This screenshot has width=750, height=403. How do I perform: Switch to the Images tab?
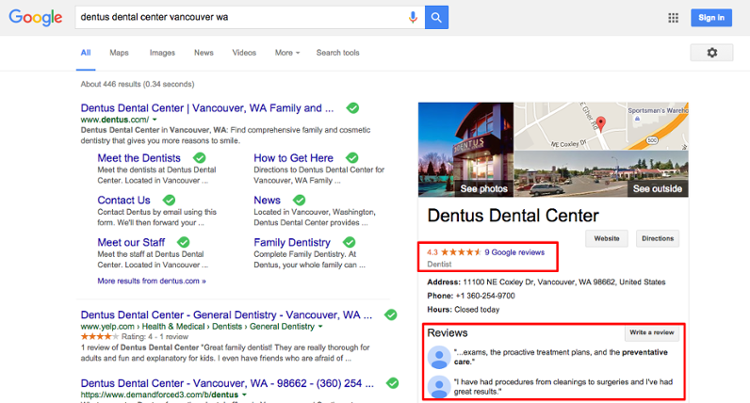162,53
